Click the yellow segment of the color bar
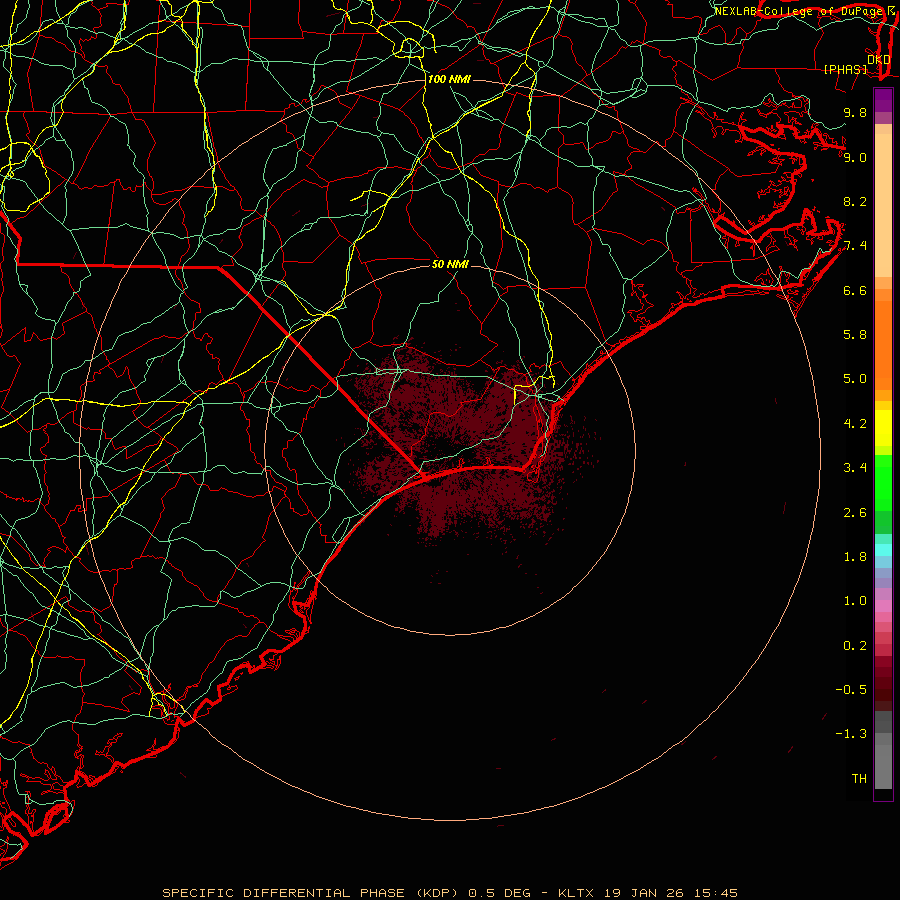This screenshot has width=900, height=900. tap(883, 428)
